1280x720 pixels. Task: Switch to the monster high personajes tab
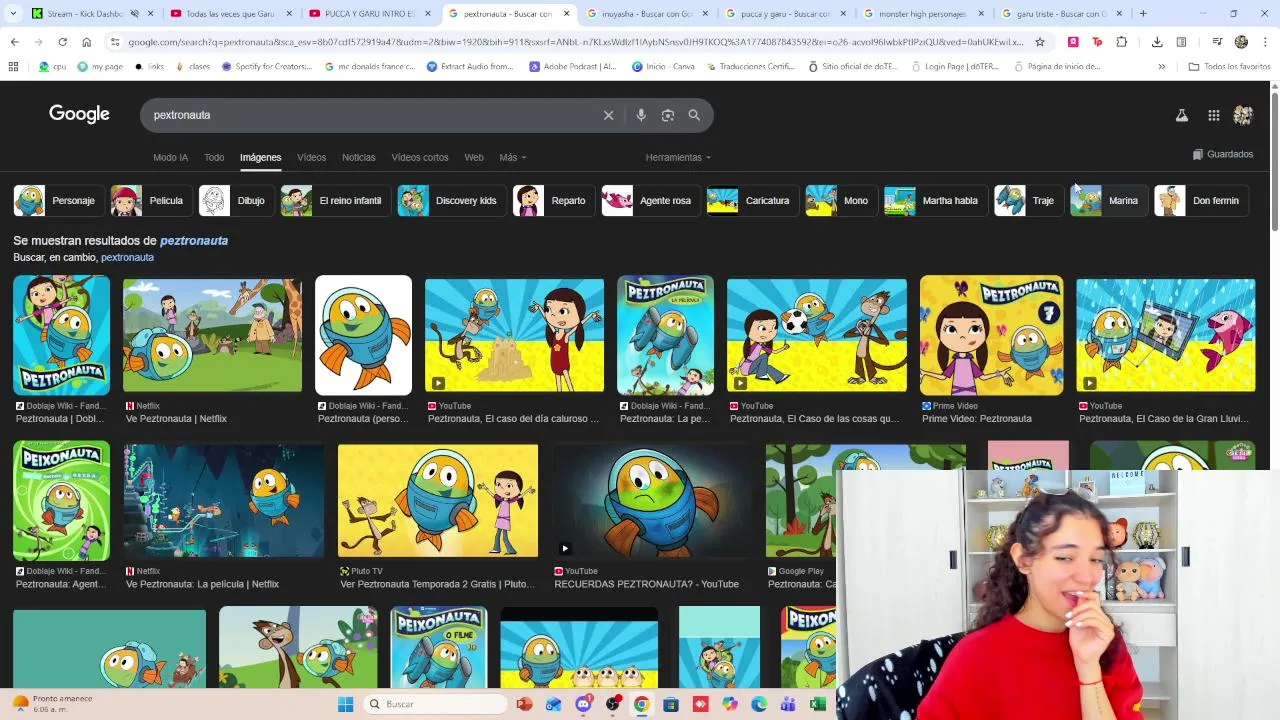(925, 14)
